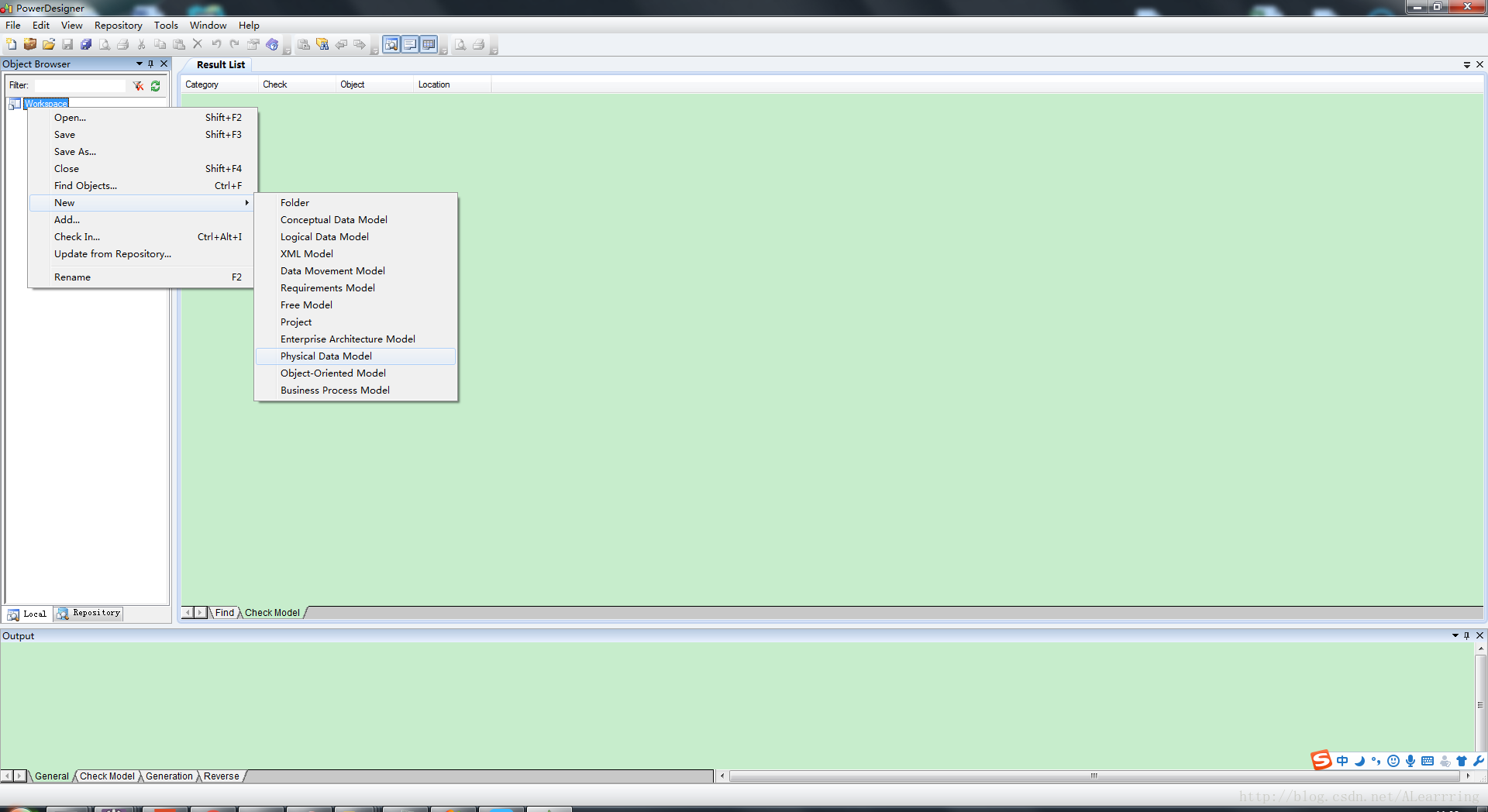
Task: Choose Conceptual Data Model in New submenu
Action: [x=356, y=220]
